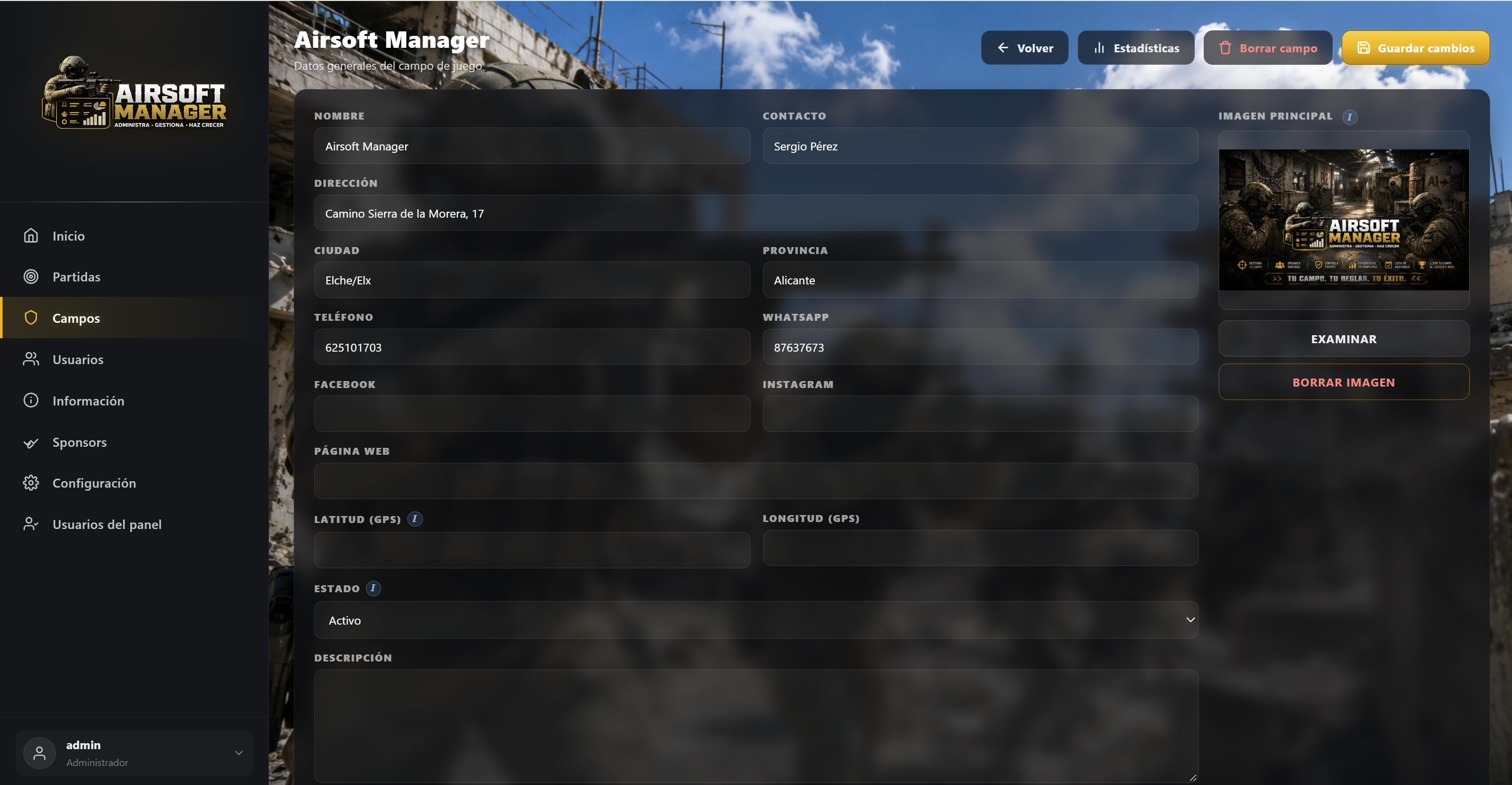Open the Inicio menu item
This screenshot has height=785, width=1512.
[134, 236]
